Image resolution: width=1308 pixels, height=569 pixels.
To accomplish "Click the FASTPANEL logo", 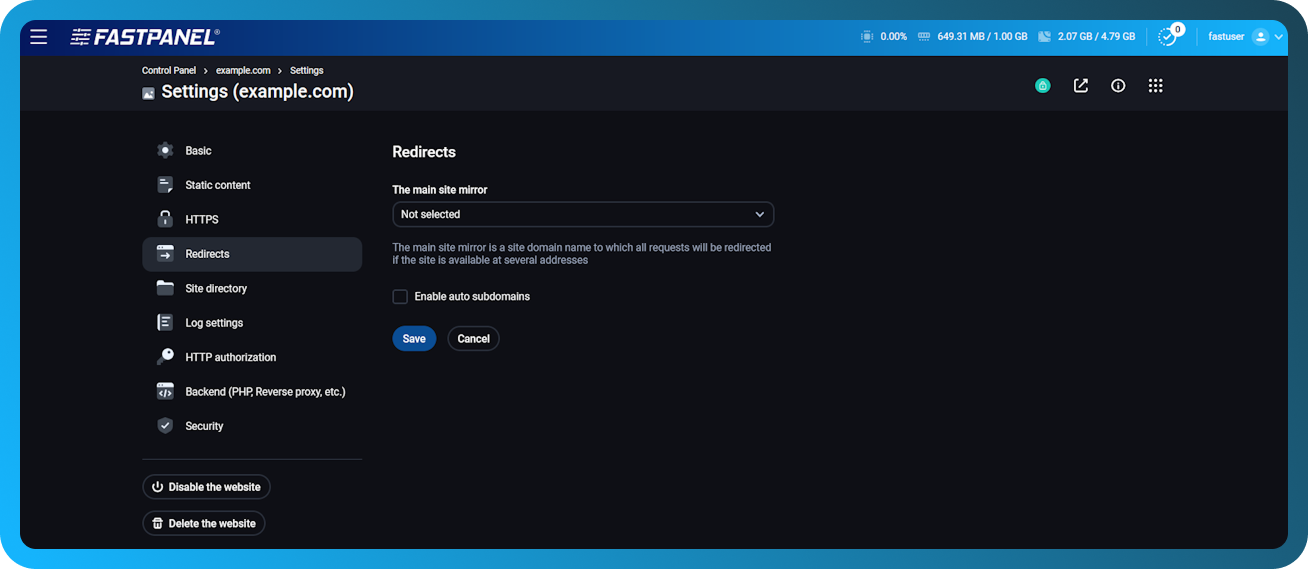I will [145, 37].
